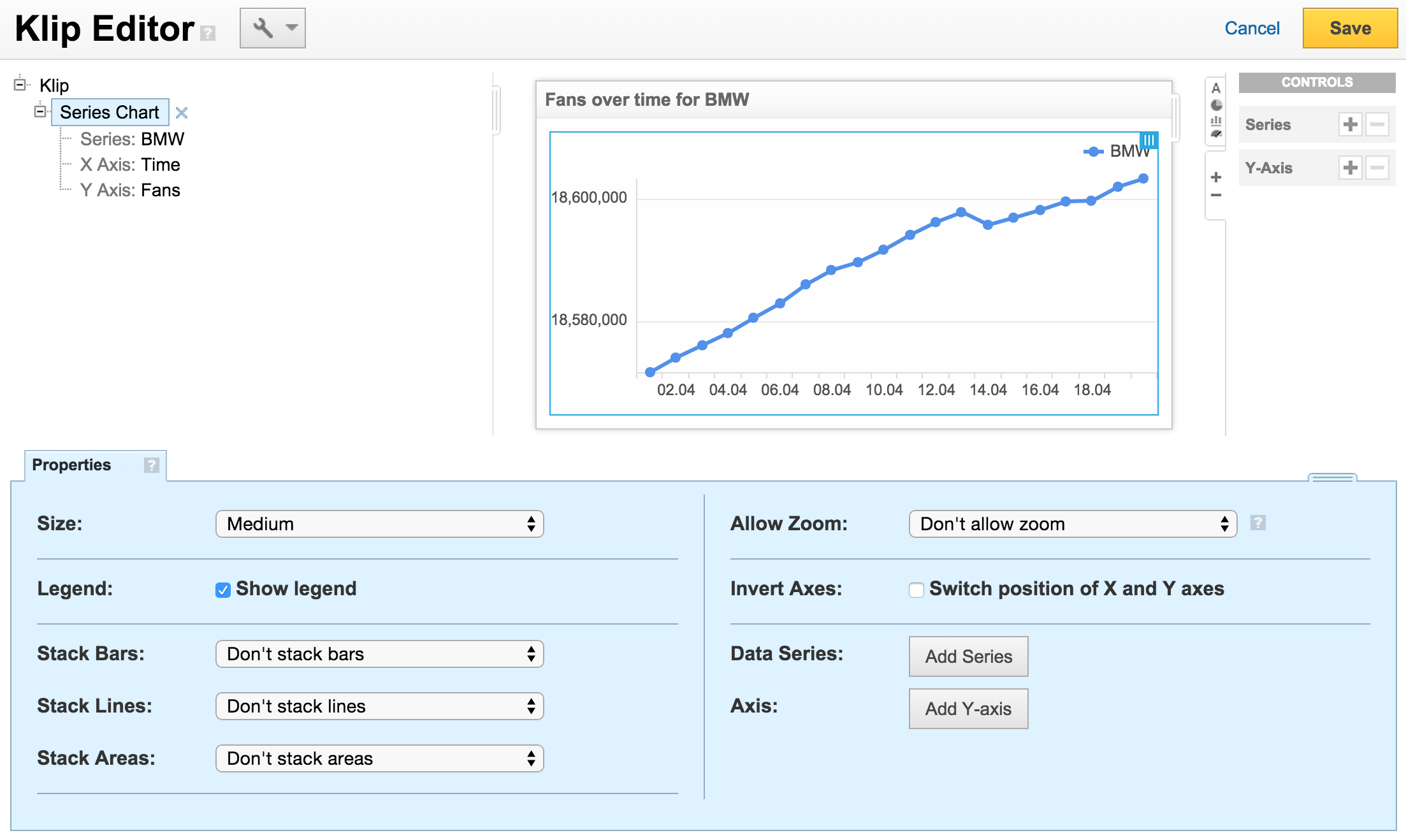Open the wrench tools menu

[x=273, y=28]
